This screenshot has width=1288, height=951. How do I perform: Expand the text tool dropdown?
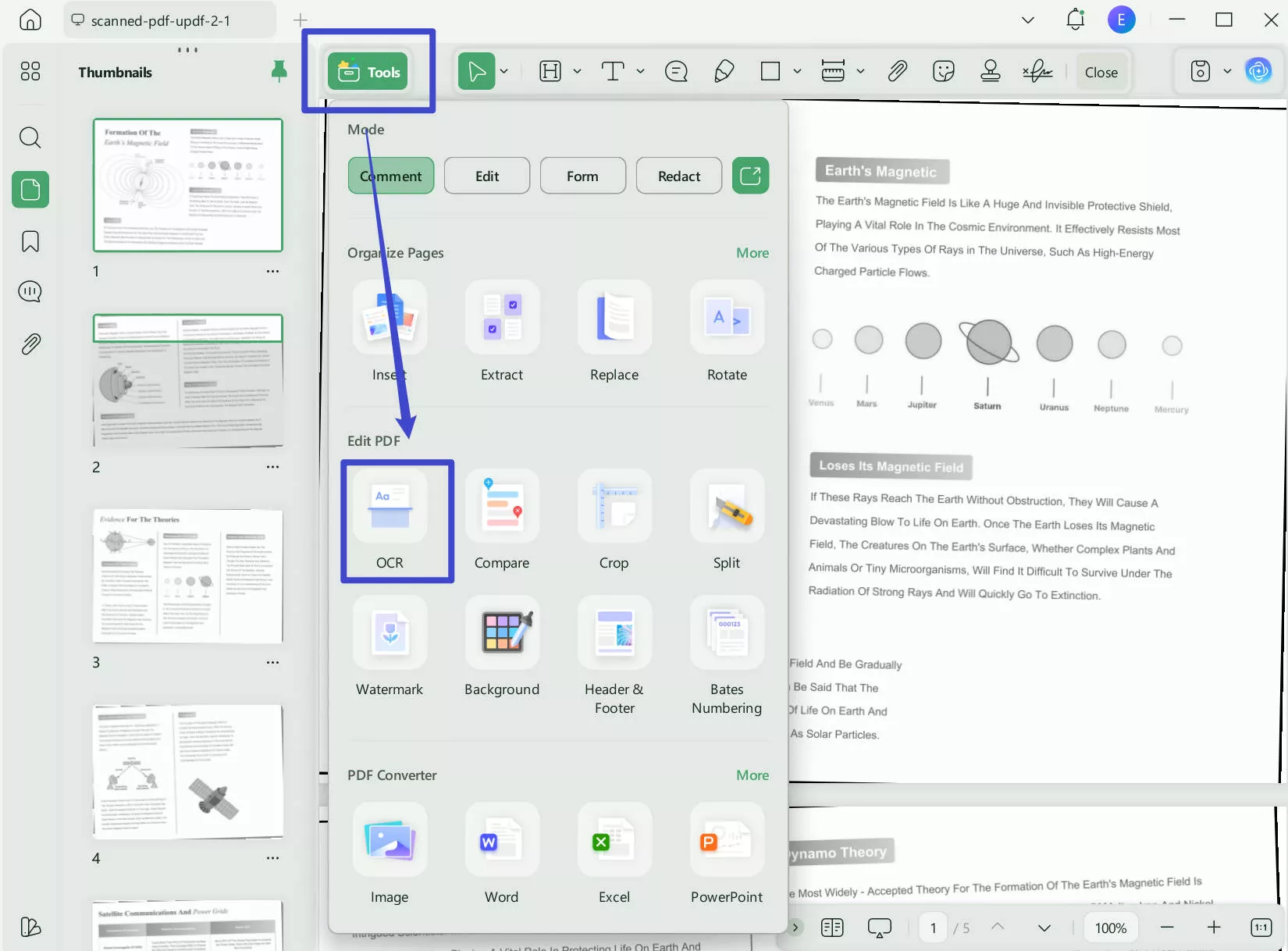[x=641, y=72]
